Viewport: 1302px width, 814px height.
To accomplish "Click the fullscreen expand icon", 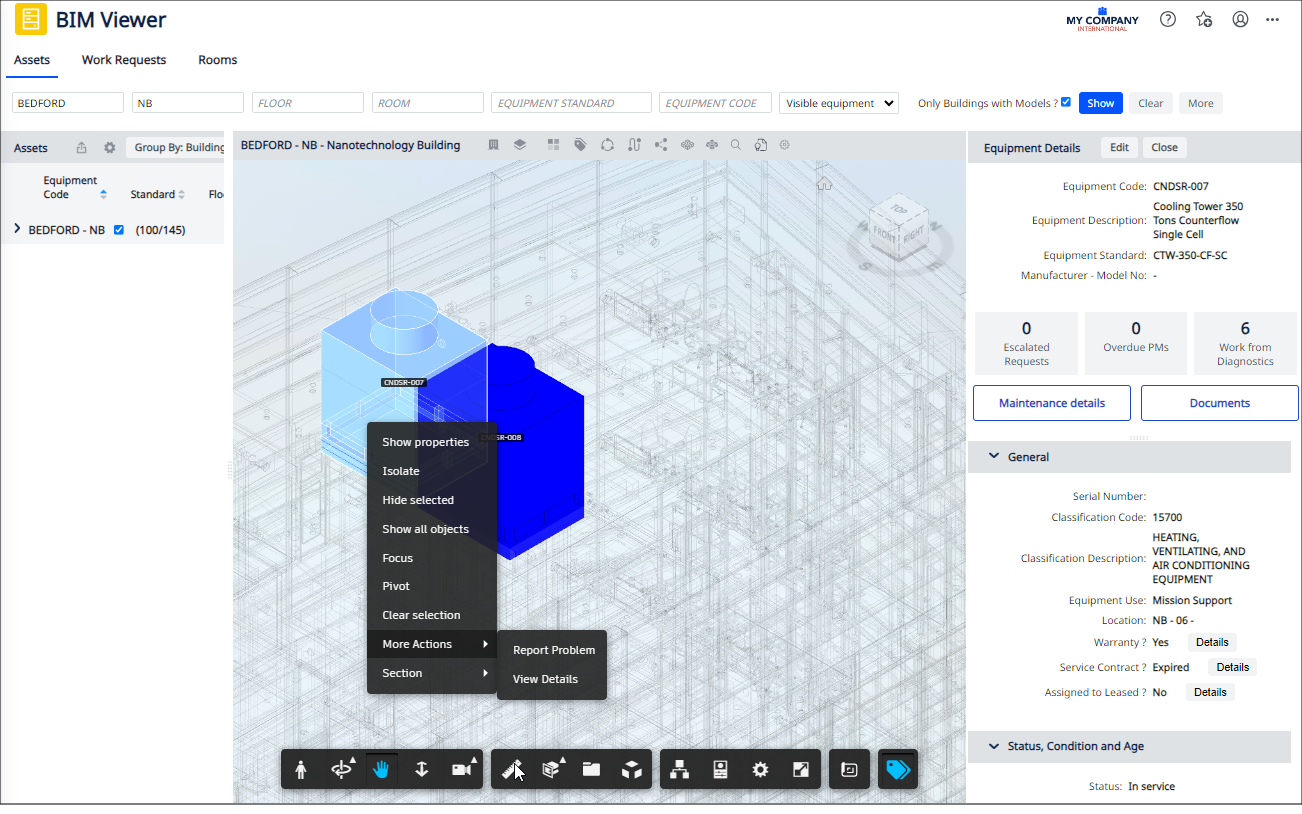I will 800,769.
